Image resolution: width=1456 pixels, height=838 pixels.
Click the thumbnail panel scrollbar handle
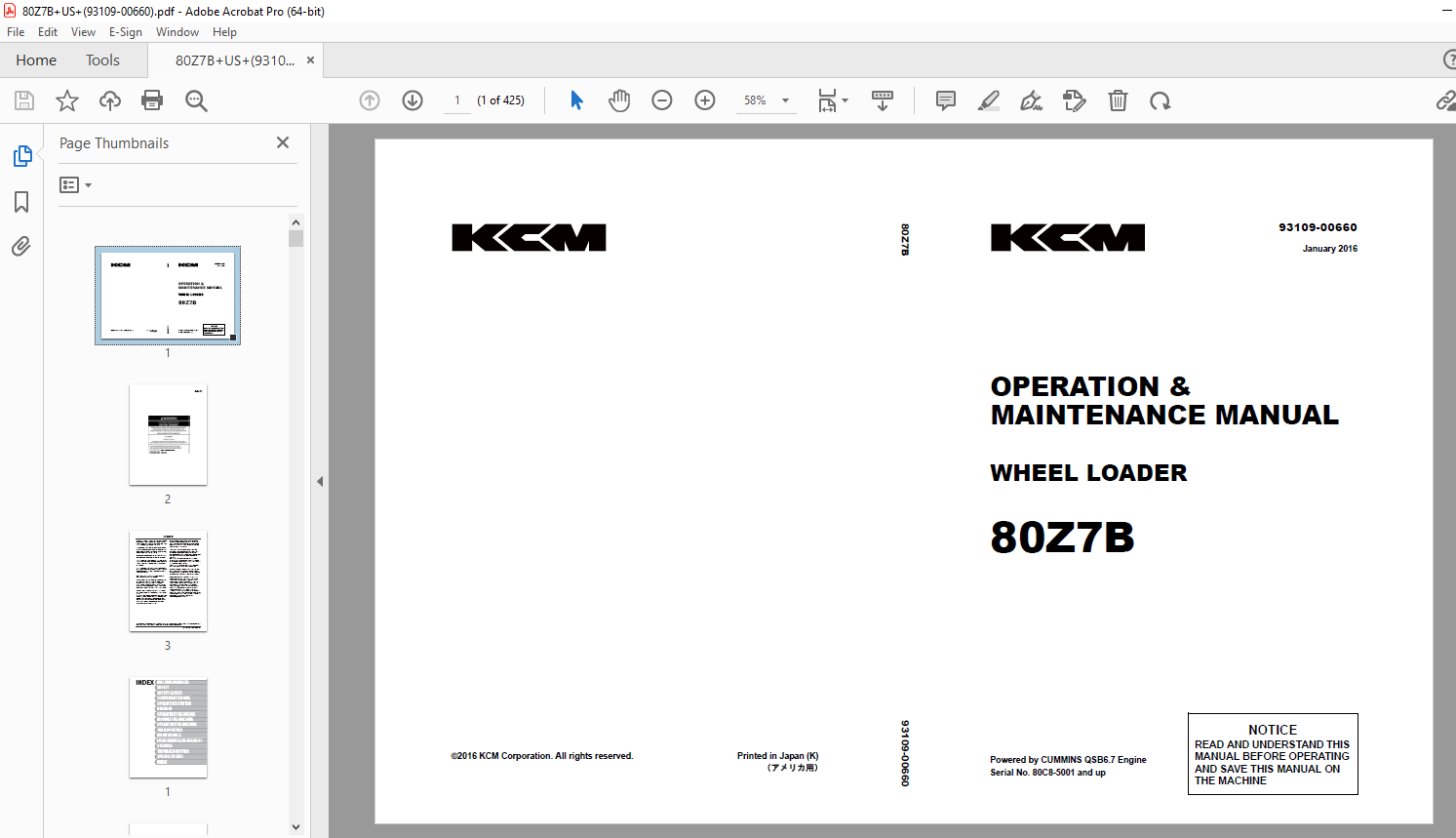pyautogui.click(x=295, y=238)
